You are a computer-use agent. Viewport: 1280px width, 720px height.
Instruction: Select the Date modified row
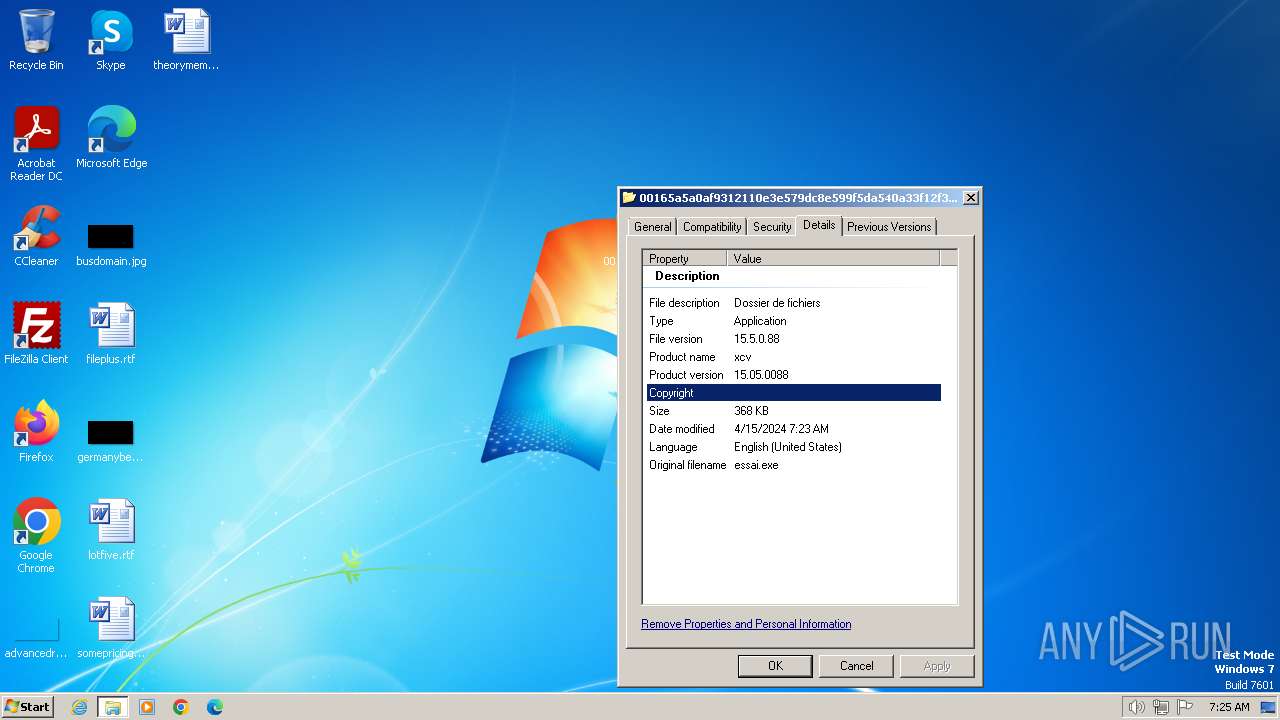794,429
